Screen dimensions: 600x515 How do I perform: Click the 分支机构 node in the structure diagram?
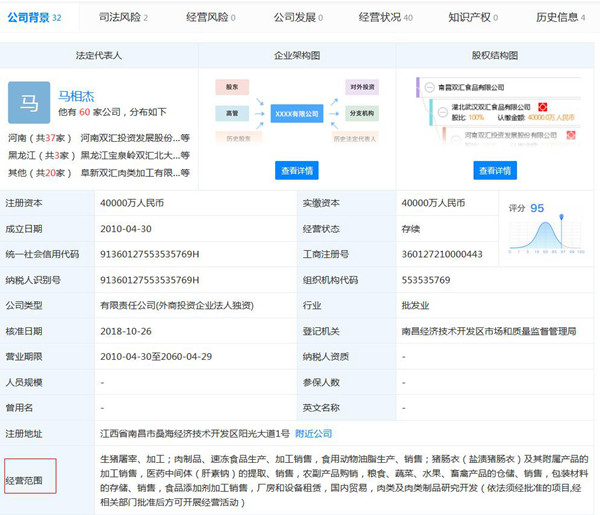(x=362, y=114)
